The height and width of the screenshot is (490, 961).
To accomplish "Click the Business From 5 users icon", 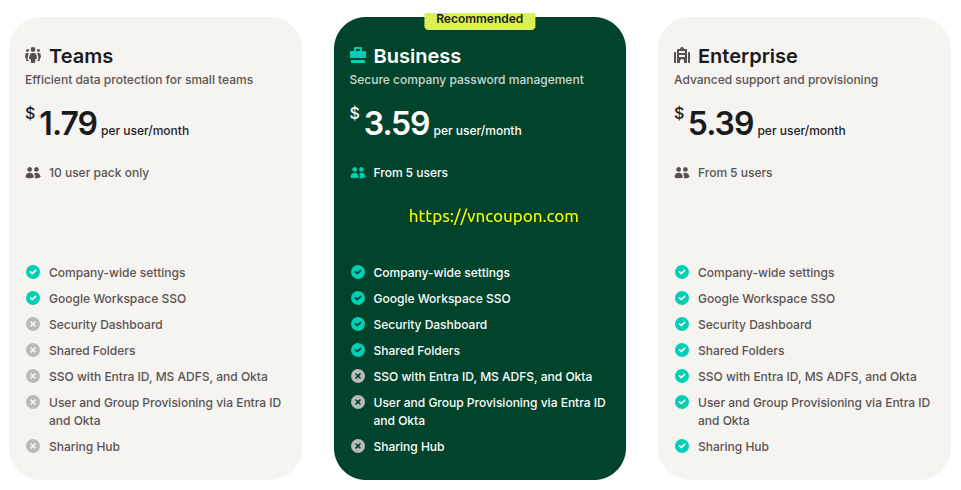I will (x=358, y=173).
